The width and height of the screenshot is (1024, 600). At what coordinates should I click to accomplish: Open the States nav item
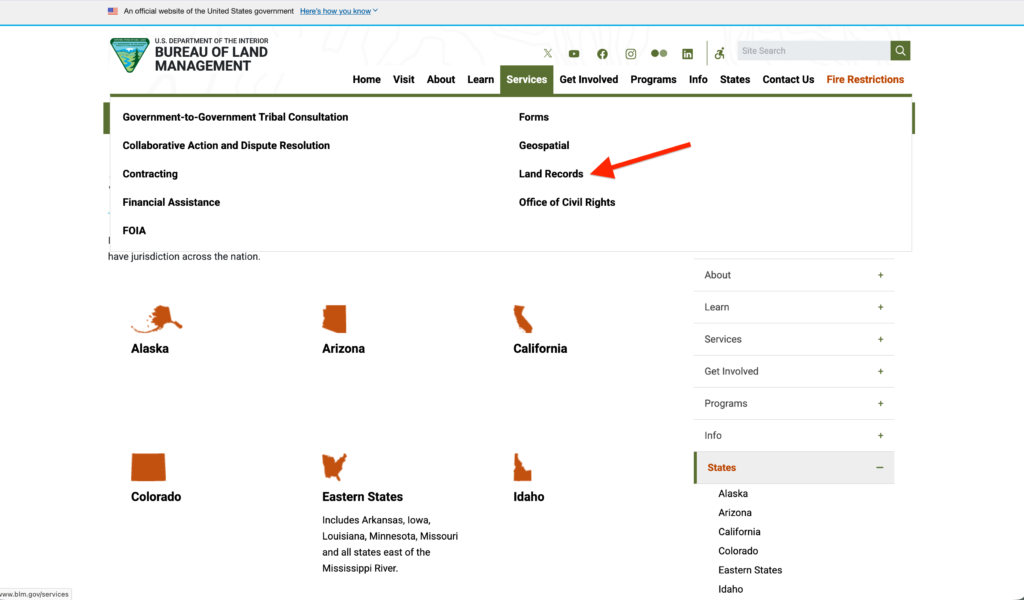pyautogui.click(x=735, y=79)
